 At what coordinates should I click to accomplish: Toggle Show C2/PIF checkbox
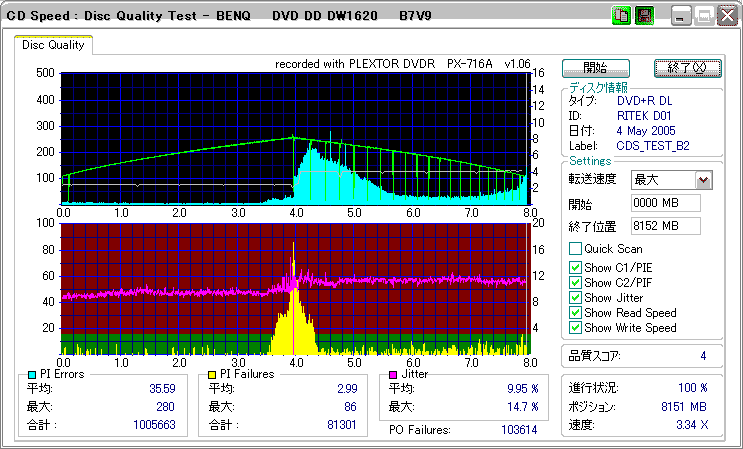click(x=575, y=282)
